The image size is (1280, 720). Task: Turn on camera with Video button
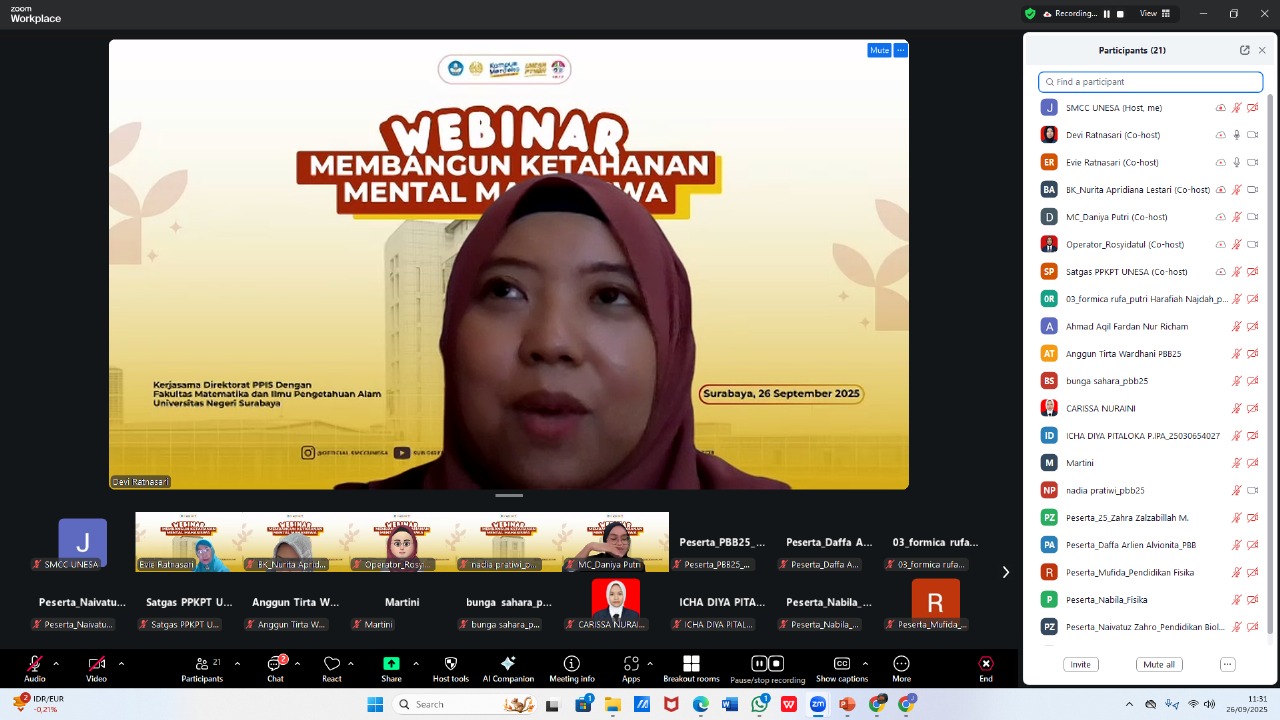(x=96, y=666)
